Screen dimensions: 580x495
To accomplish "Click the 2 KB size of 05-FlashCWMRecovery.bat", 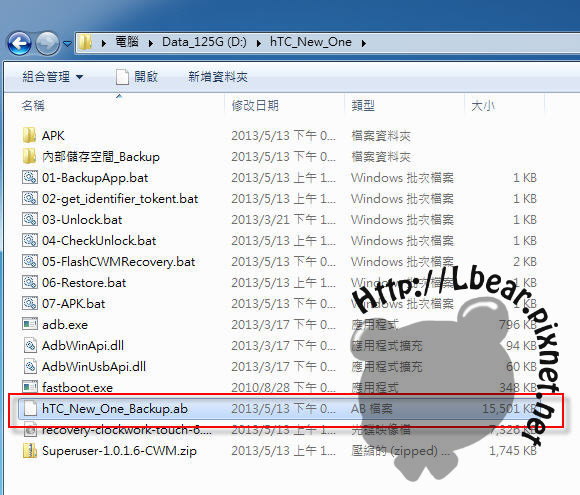I will pos(525,262).
